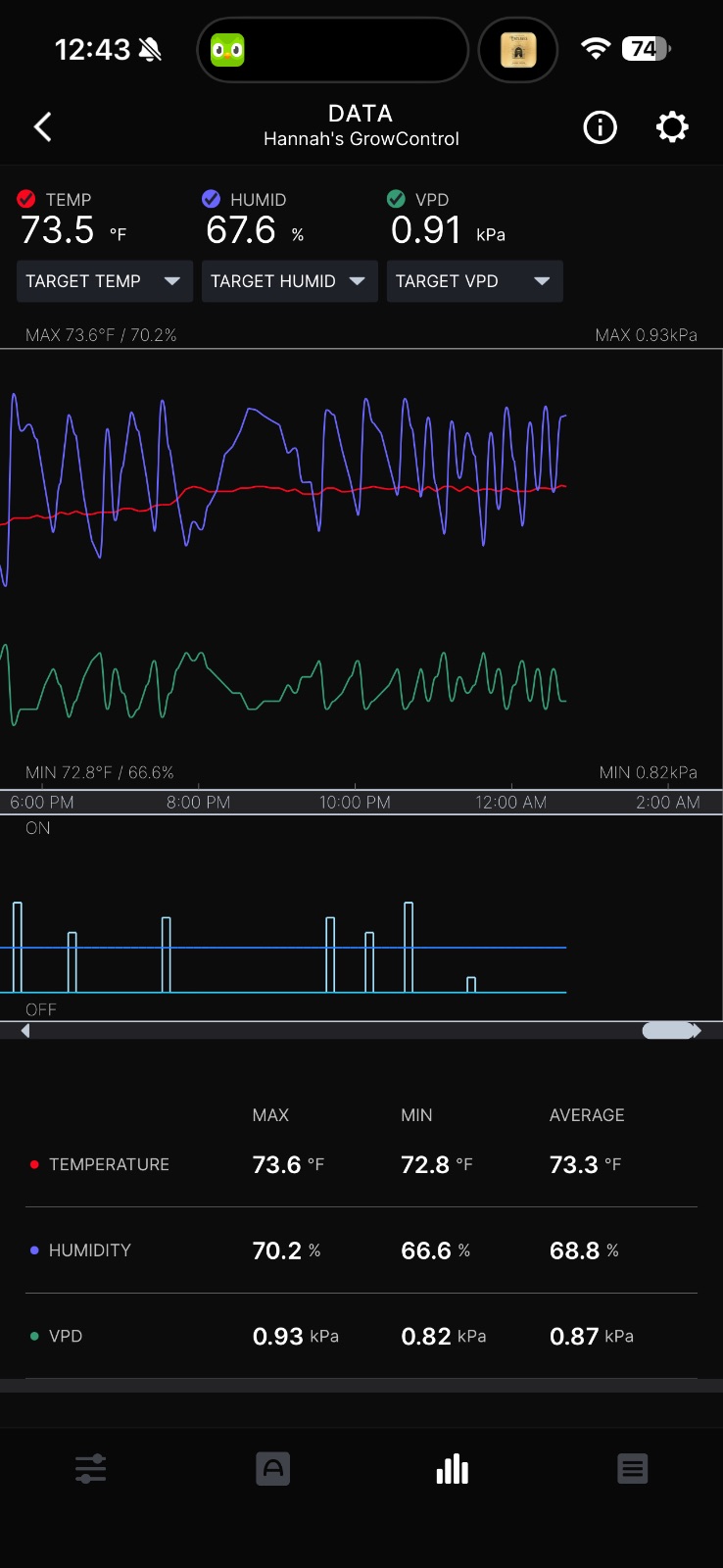The height and width of the screenshot is (1568, 723).
Task: Toggle the VPD series checkbox
Action: [x=396, y=199]
